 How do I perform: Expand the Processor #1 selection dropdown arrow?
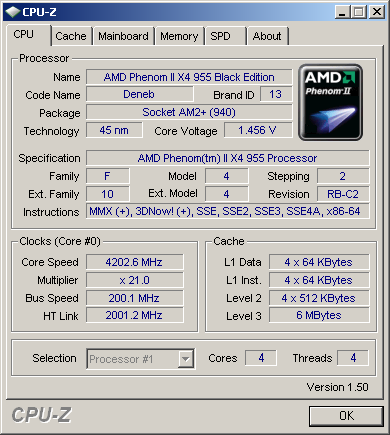coord(185,359)
